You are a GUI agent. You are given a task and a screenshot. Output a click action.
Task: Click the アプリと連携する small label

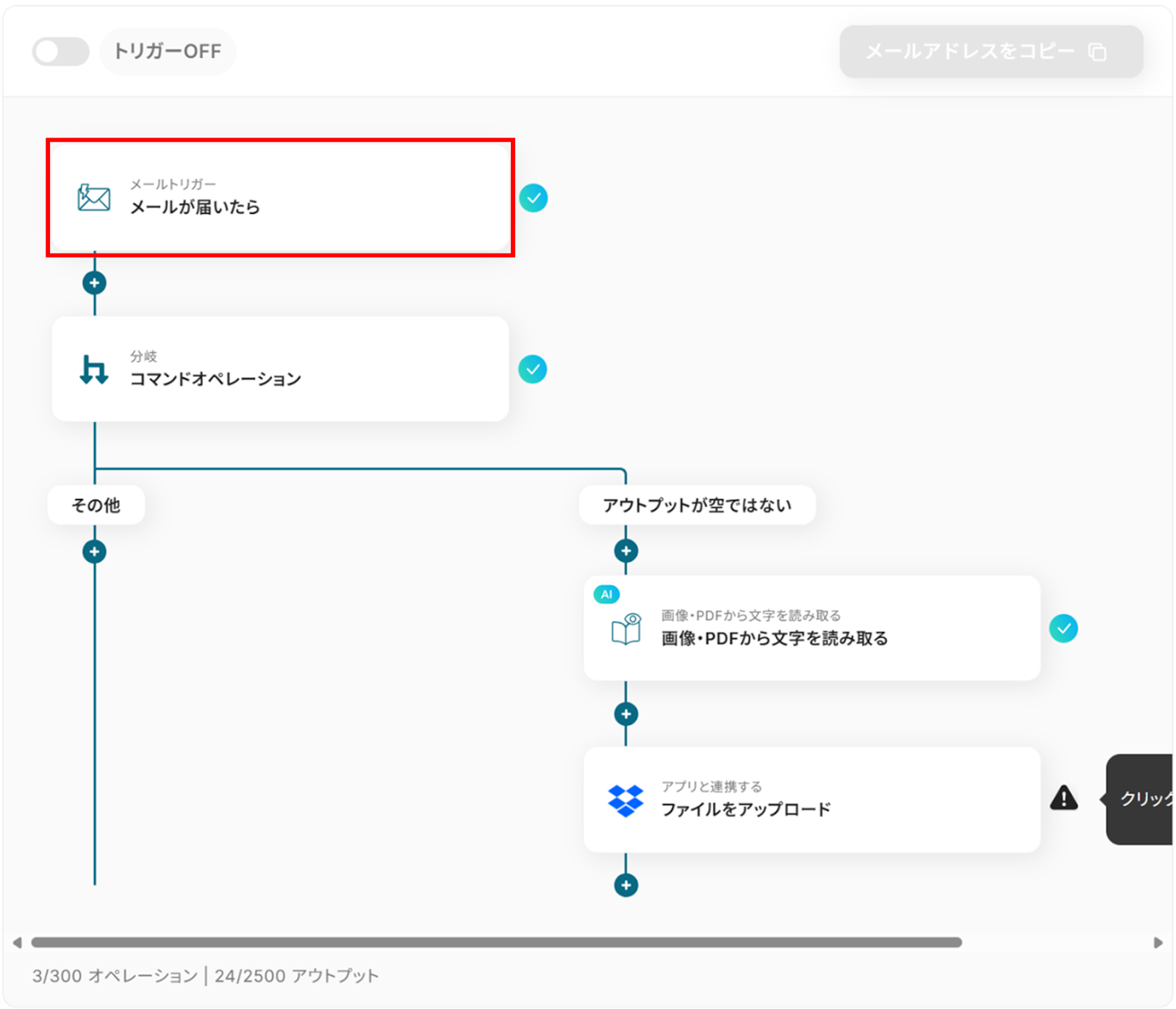tap(711, 786)
